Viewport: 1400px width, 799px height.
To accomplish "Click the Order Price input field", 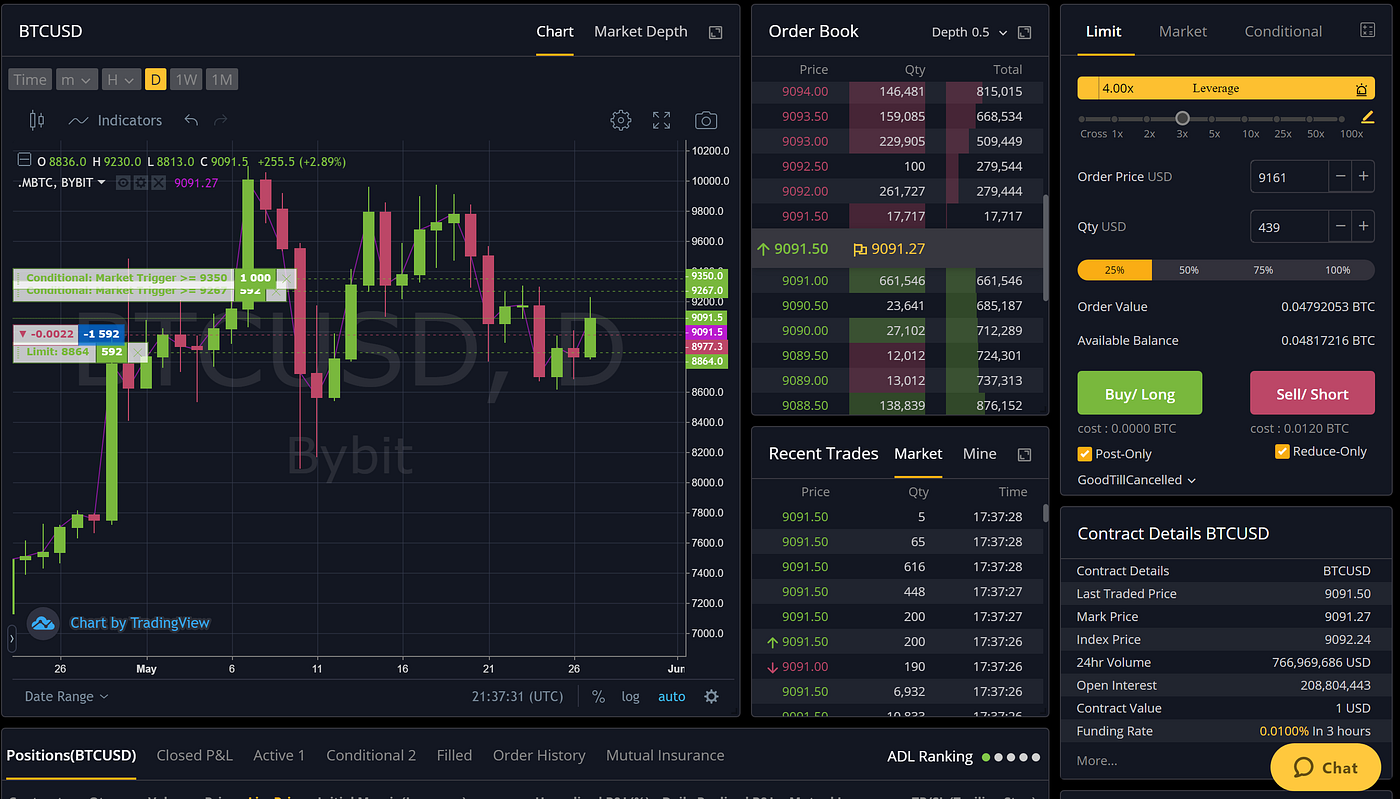I will pyautogui.click(x=1289, y=177).
